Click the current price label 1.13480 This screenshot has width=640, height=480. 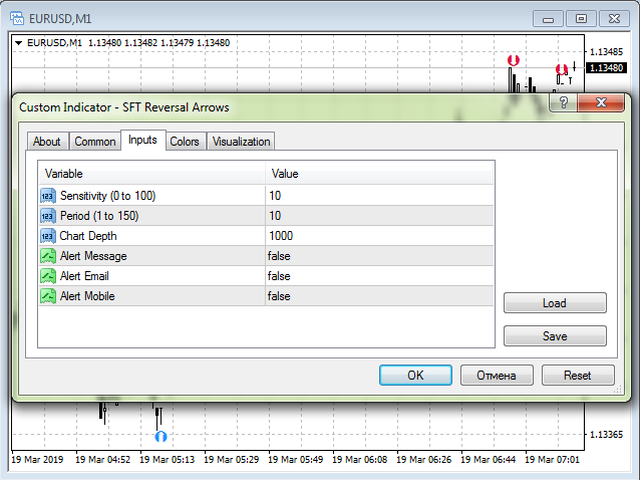click(607, 68)
